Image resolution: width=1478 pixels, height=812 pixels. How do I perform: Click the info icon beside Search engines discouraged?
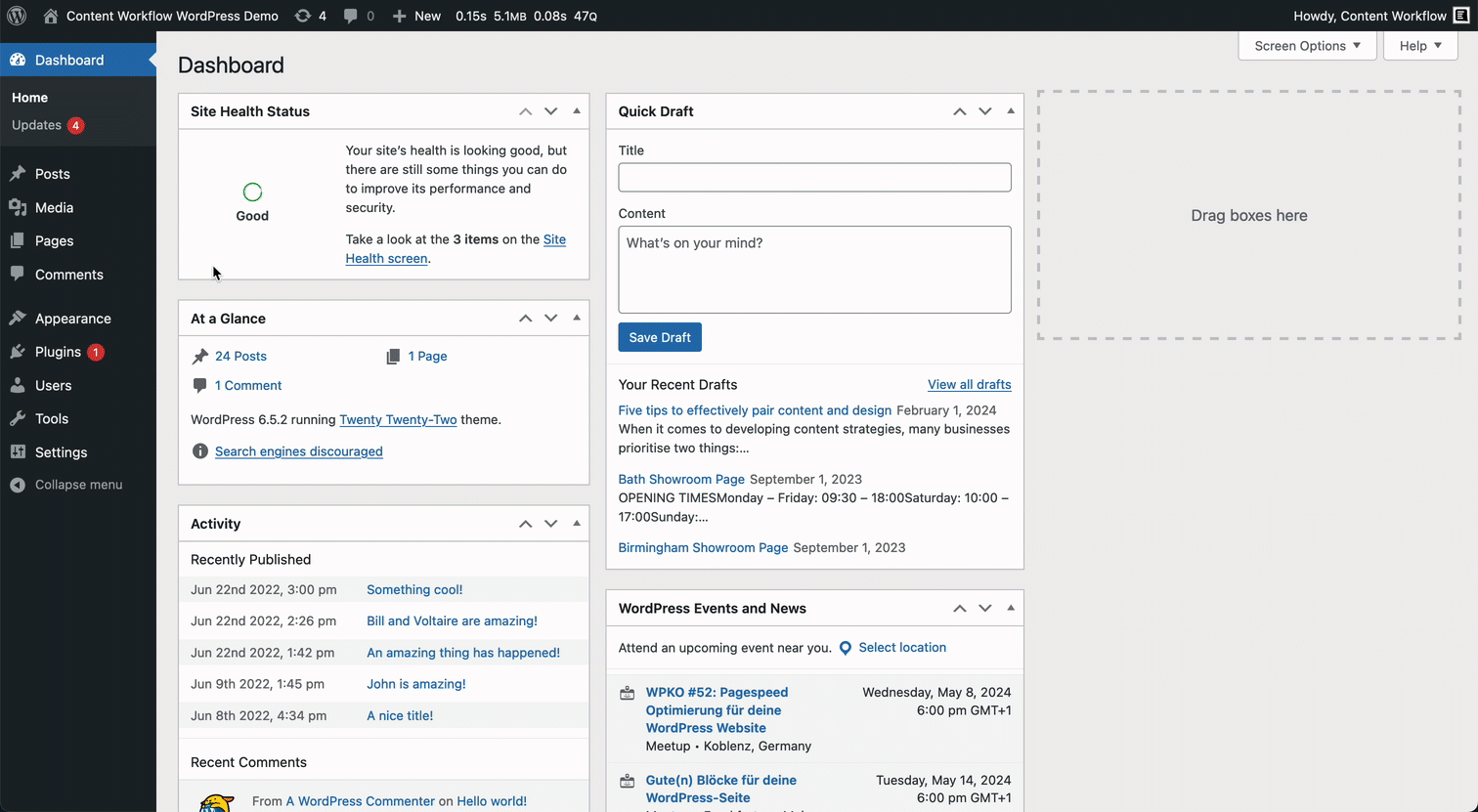[200, 451]
